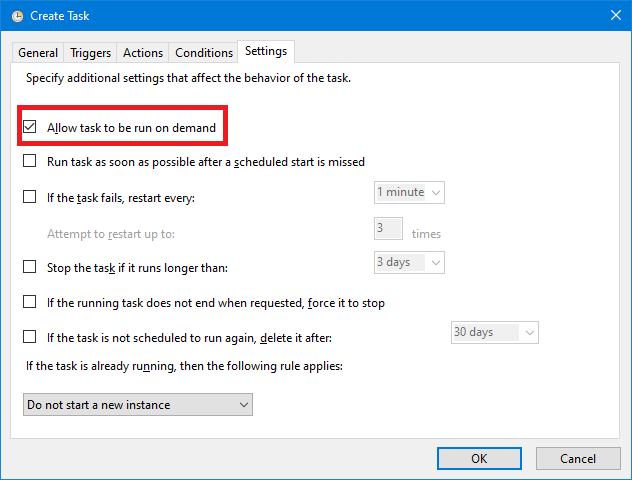Viewport: 632px width, 480px height.
Task: Click the restart attempts times field
Action: pos(388,229)
